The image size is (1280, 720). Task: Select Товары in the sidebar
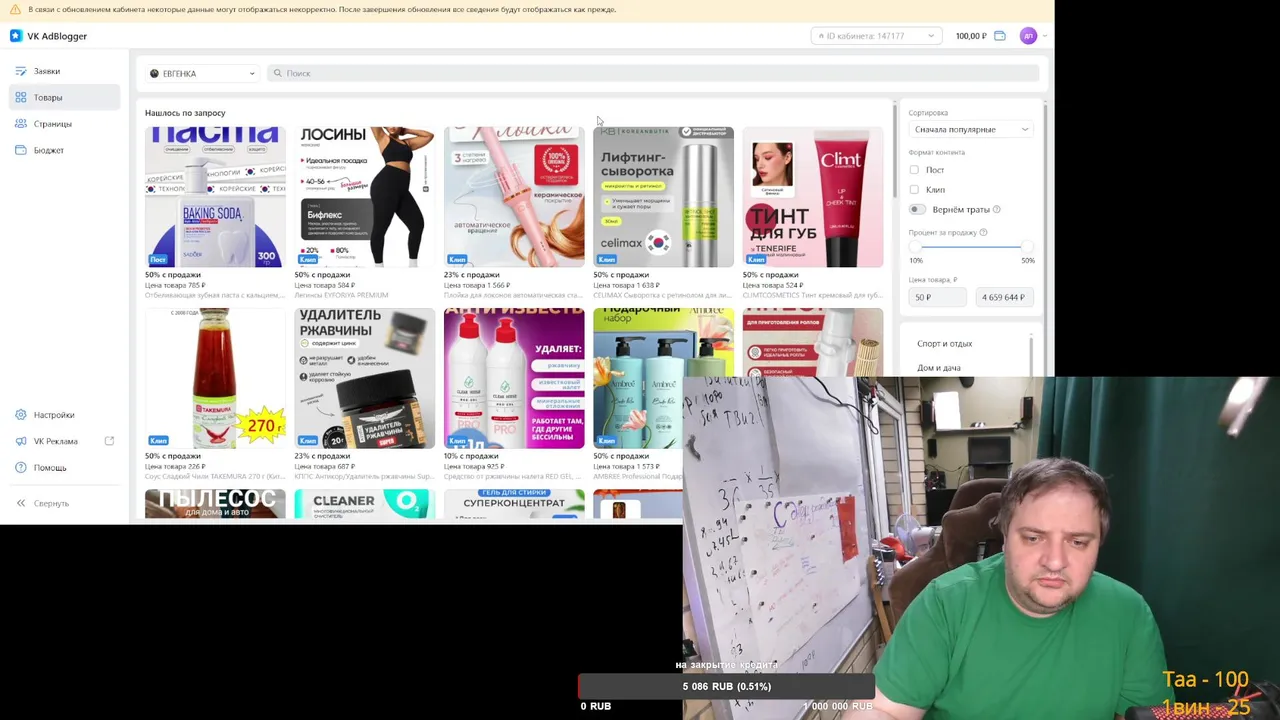tap(66, 97)
